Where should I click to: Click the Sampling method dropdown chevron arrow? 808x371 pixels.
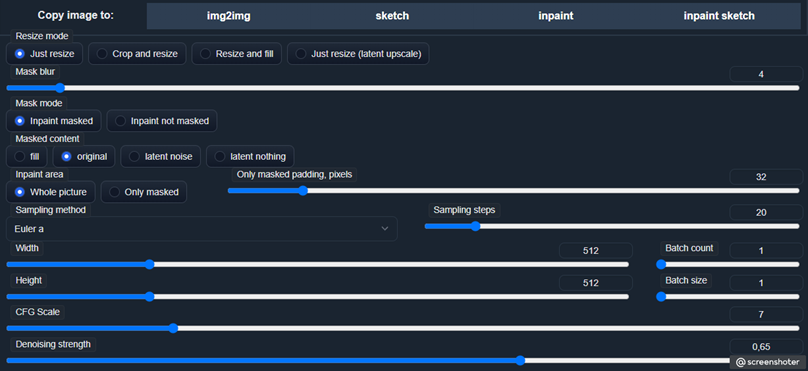pos(384,229)
